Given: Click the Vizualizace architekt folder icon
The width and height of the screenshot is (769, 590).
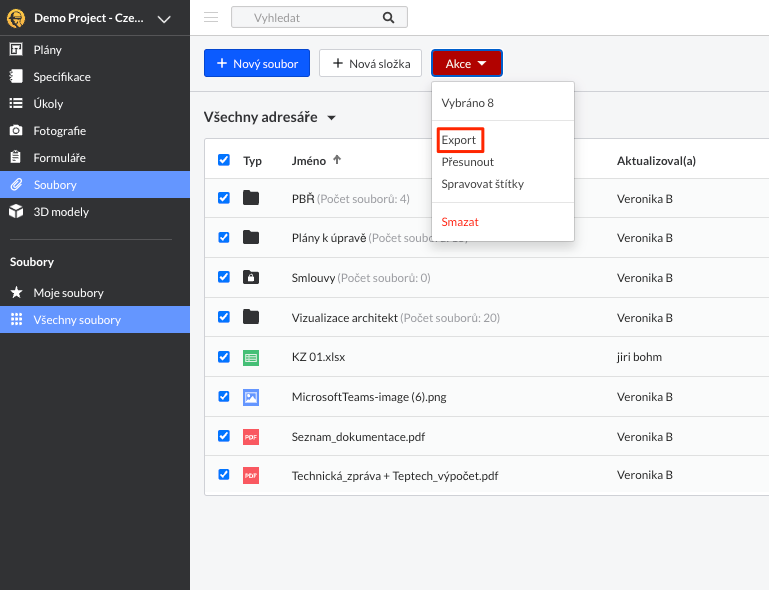Looking at the screenshot, I should tap(251, 317).
